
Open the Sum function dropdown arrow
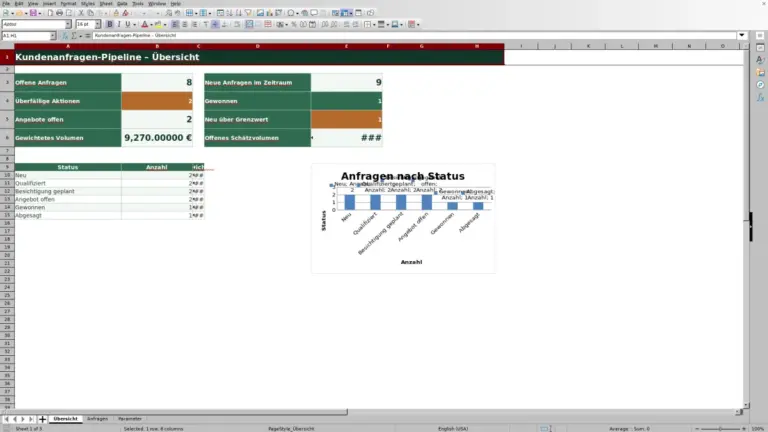[x=81, y=36]
